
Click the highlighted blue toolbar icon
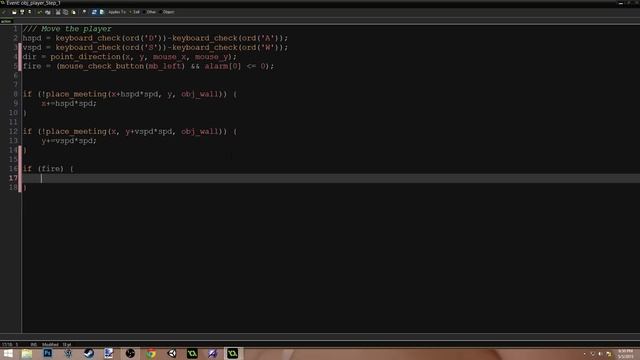94,12
